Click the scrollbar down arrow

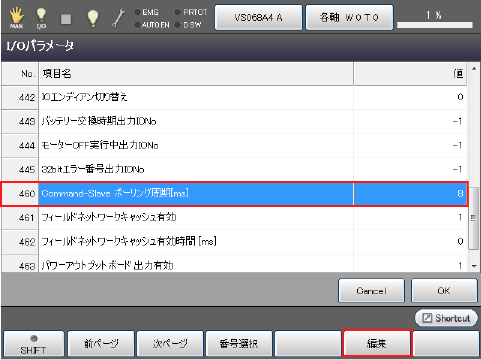[x=474, y=266]
